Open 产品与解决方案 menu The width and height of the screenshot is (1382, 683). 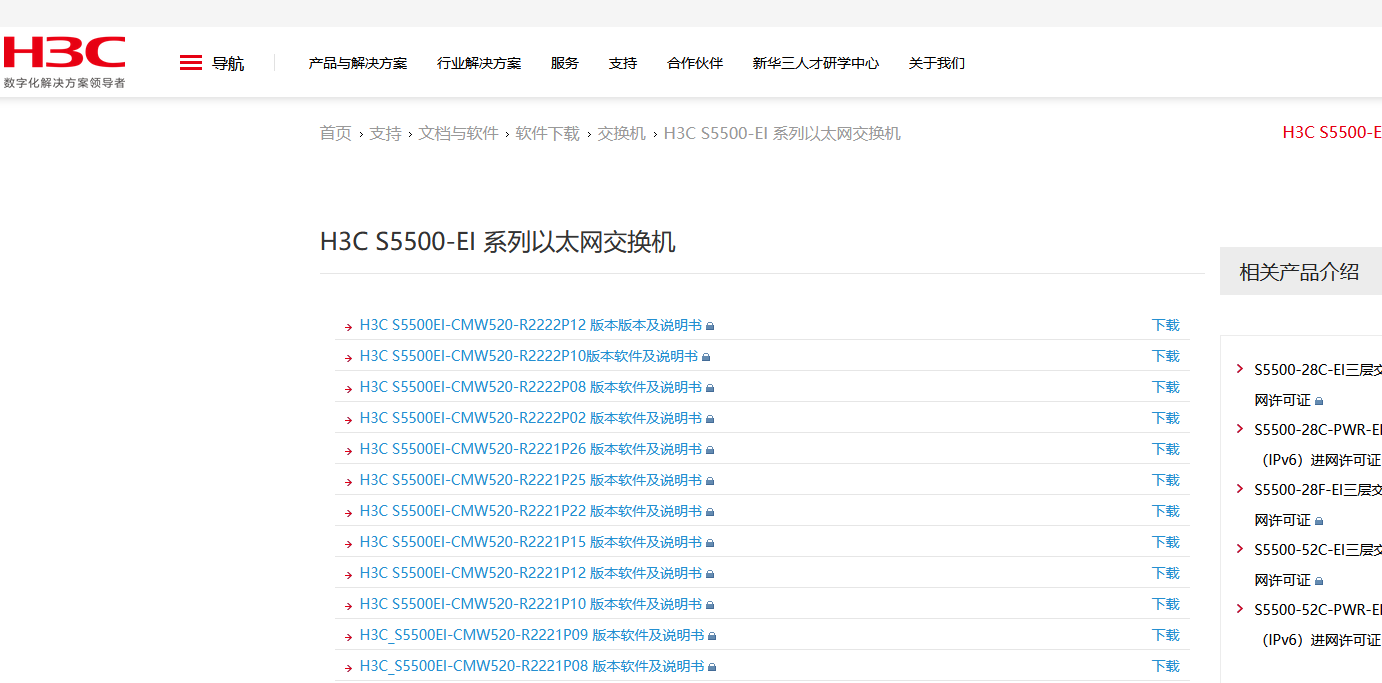click(358, 63)
